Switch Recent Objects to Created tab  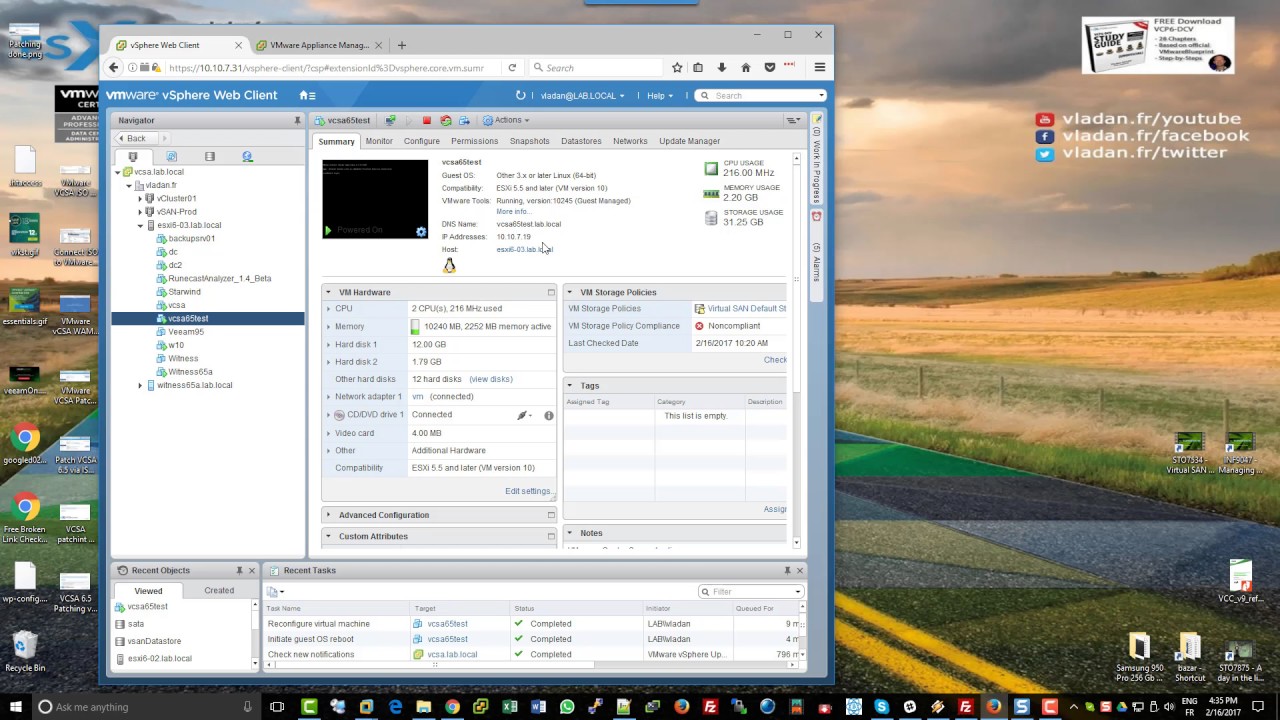(x=219, y=590)
